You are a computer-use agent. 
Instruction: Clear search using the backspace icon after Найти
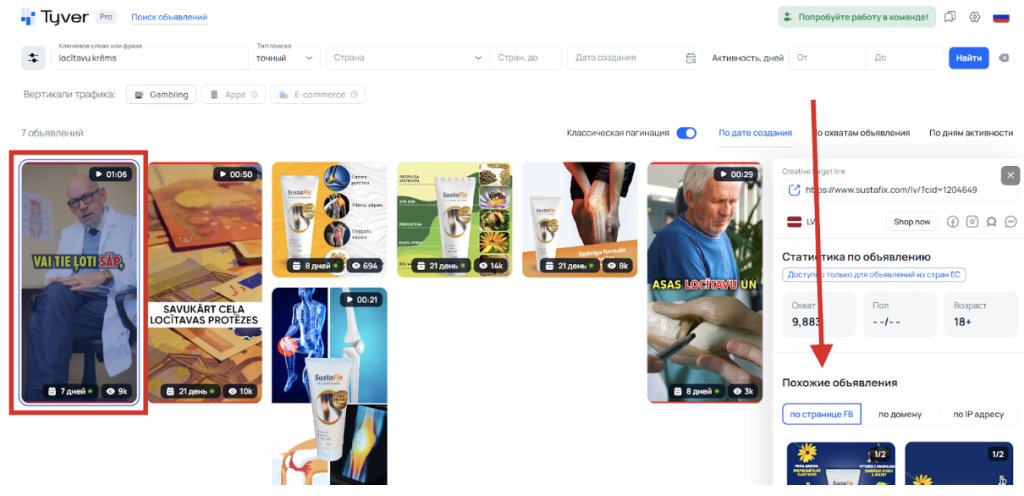1004,58
